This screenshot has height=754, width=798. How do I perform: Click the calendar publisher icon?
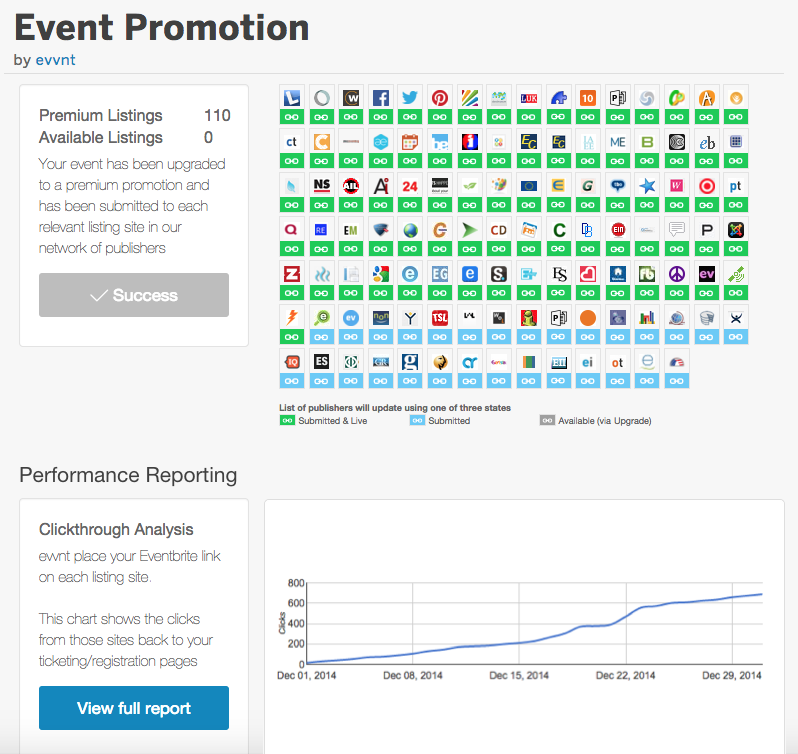click(x=410, y=142)
